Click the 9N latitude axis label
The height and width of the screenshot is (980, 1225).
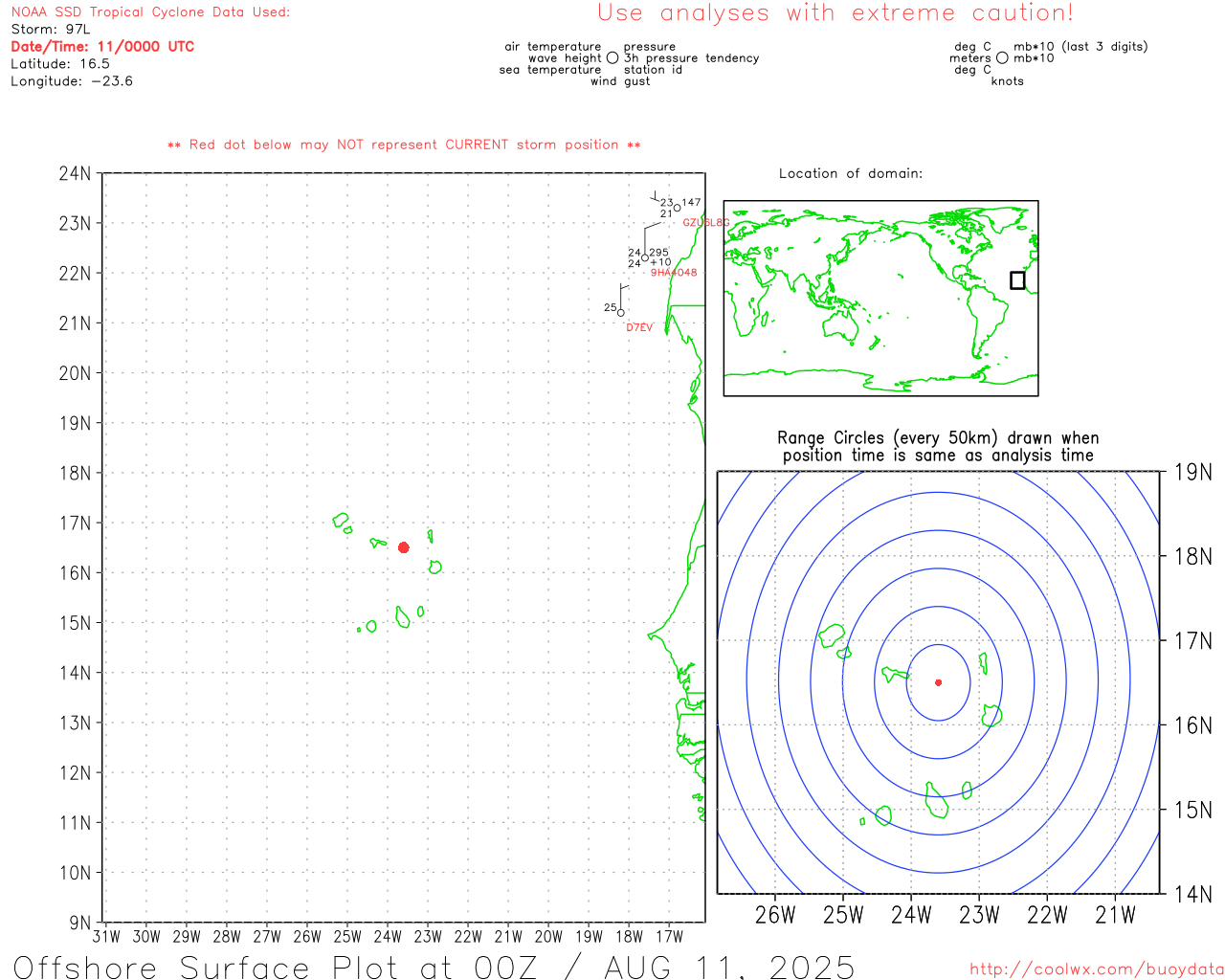[x=80, y=923]
